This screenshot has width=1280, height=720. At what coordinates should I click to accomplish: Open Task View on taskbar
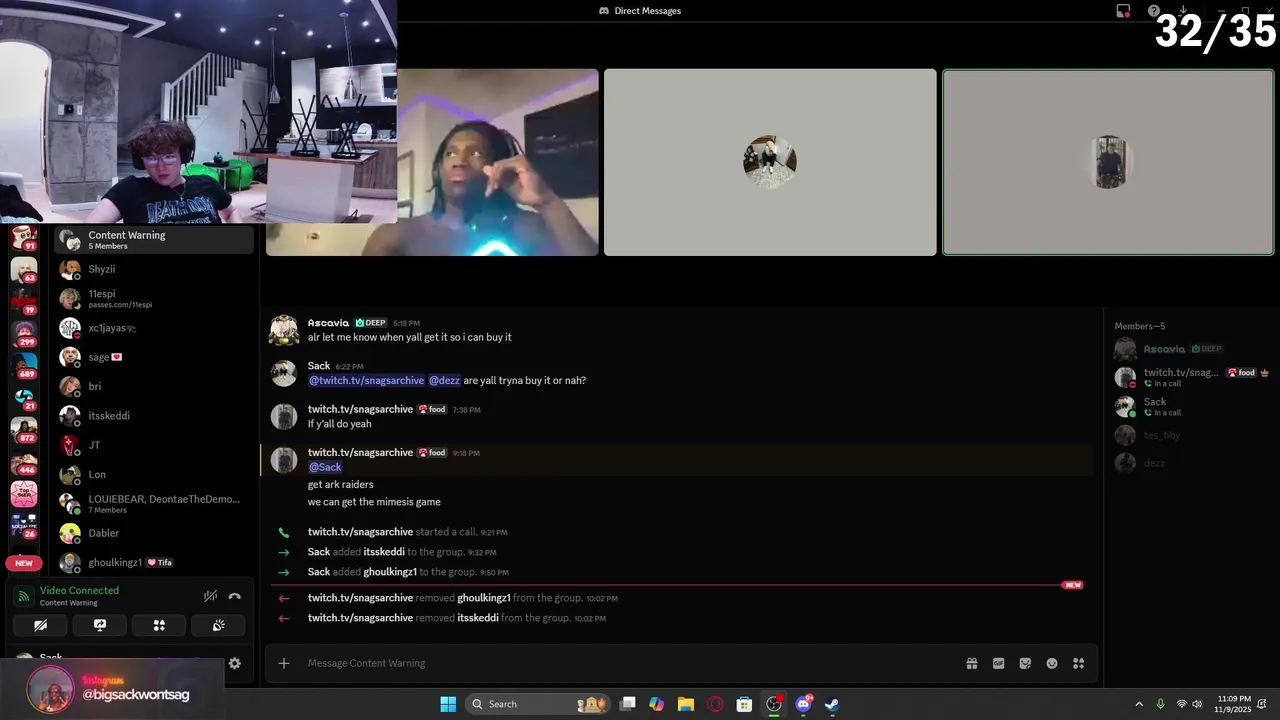[x=628, y=704]
